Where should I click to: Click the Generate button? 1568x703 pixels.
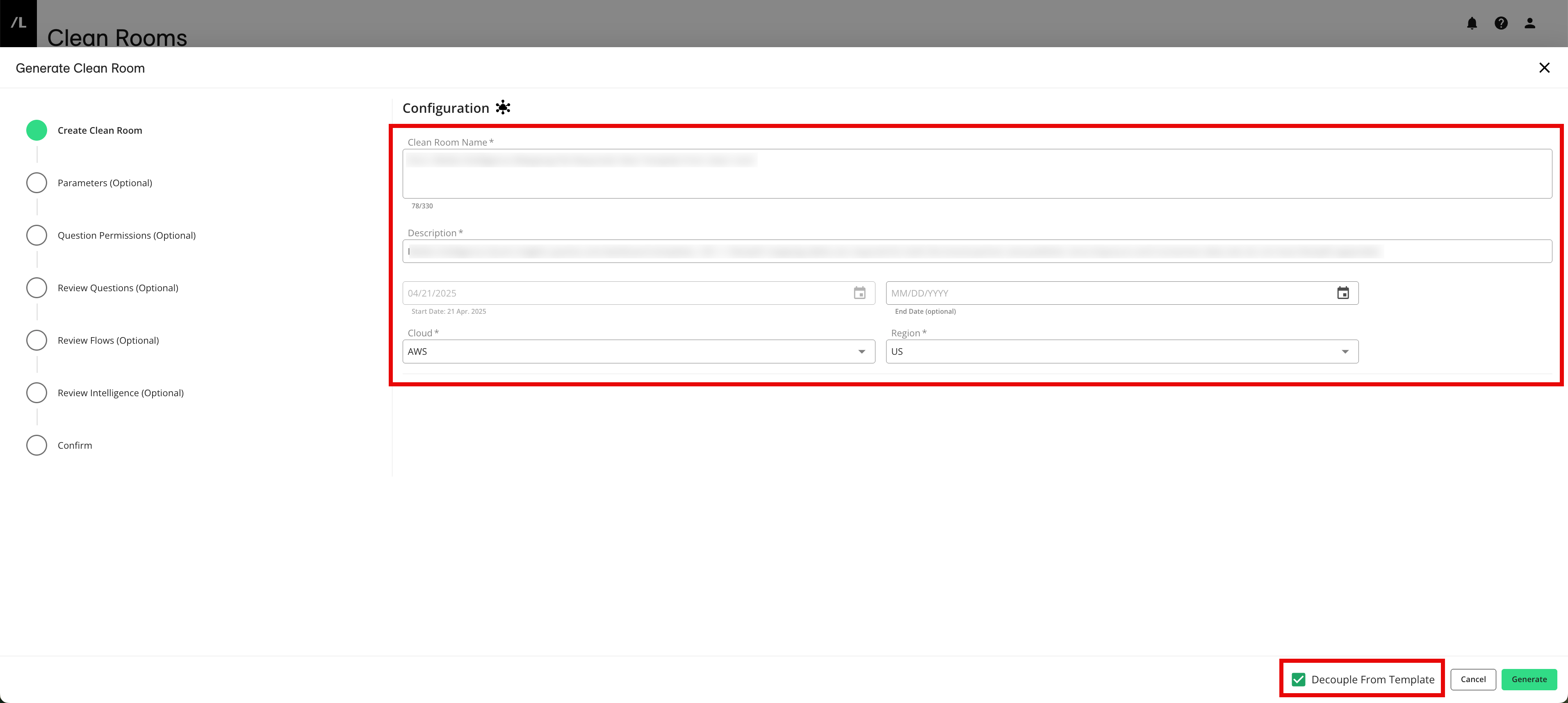[x=1529, y=679]
